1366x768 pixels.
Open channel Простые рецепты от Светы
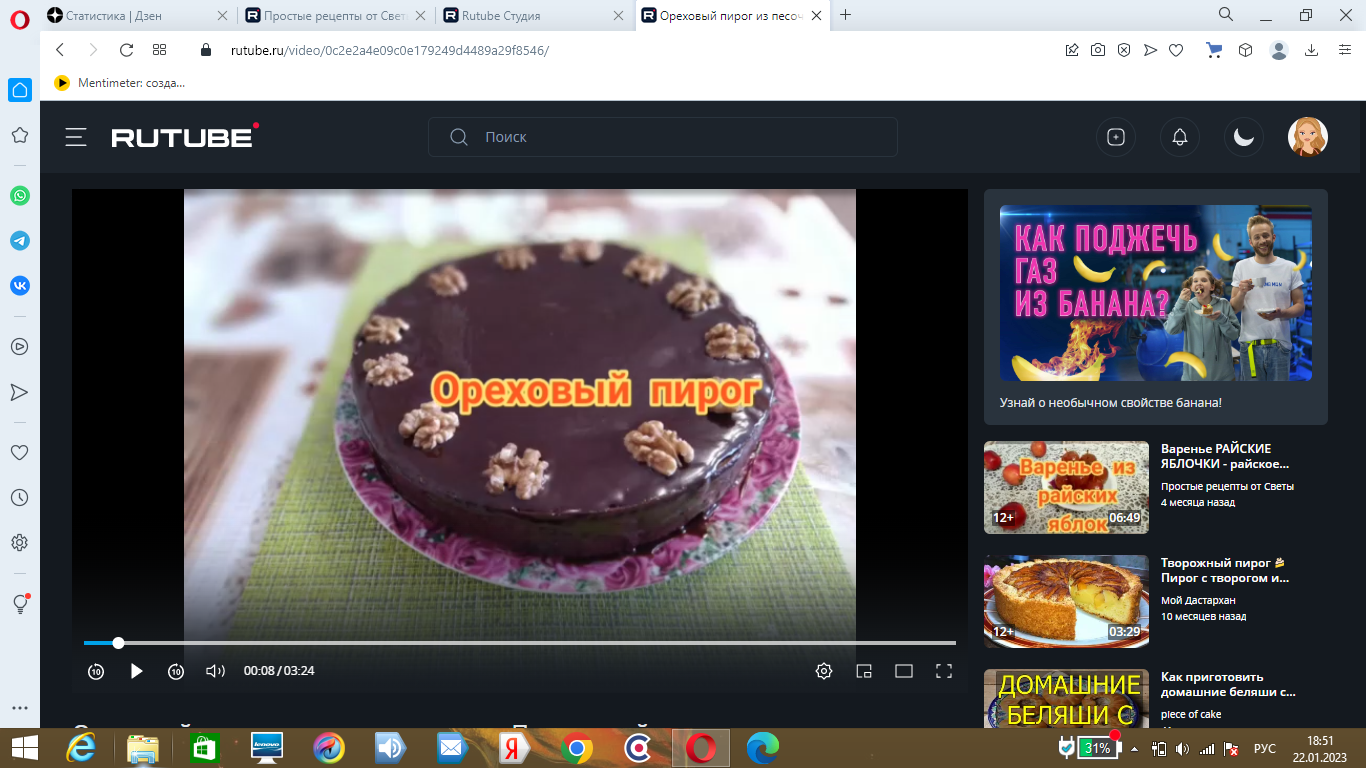click(1227, 487)
